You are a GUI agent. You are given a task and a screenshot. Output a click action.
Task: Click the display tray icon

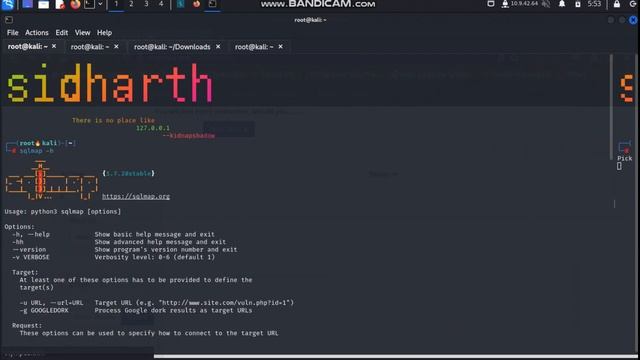(491, 4)
